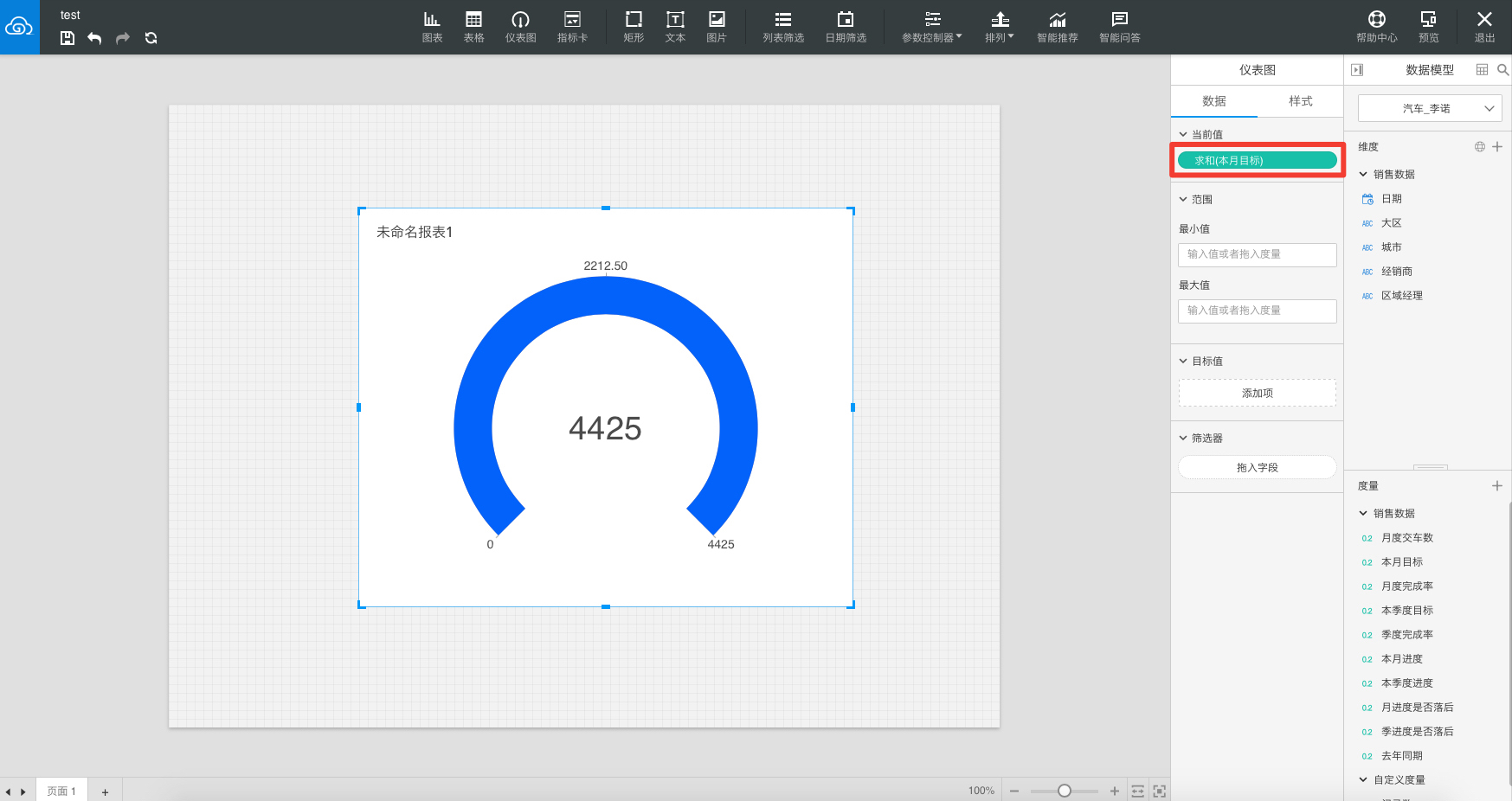Open 智能问答 smart Q&A
The image size is (1512, 801).
1120,27
